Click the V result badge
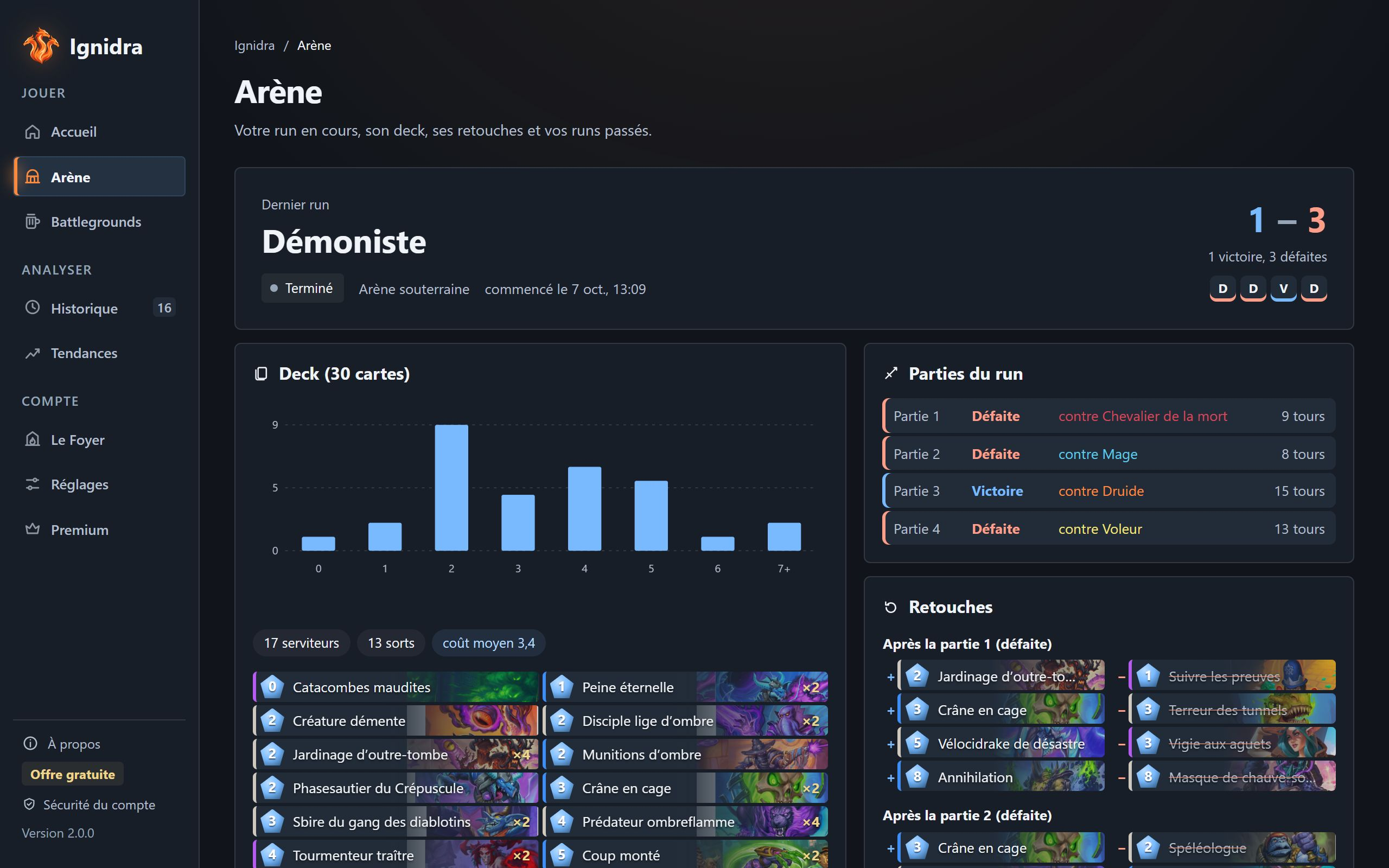 1283,288
